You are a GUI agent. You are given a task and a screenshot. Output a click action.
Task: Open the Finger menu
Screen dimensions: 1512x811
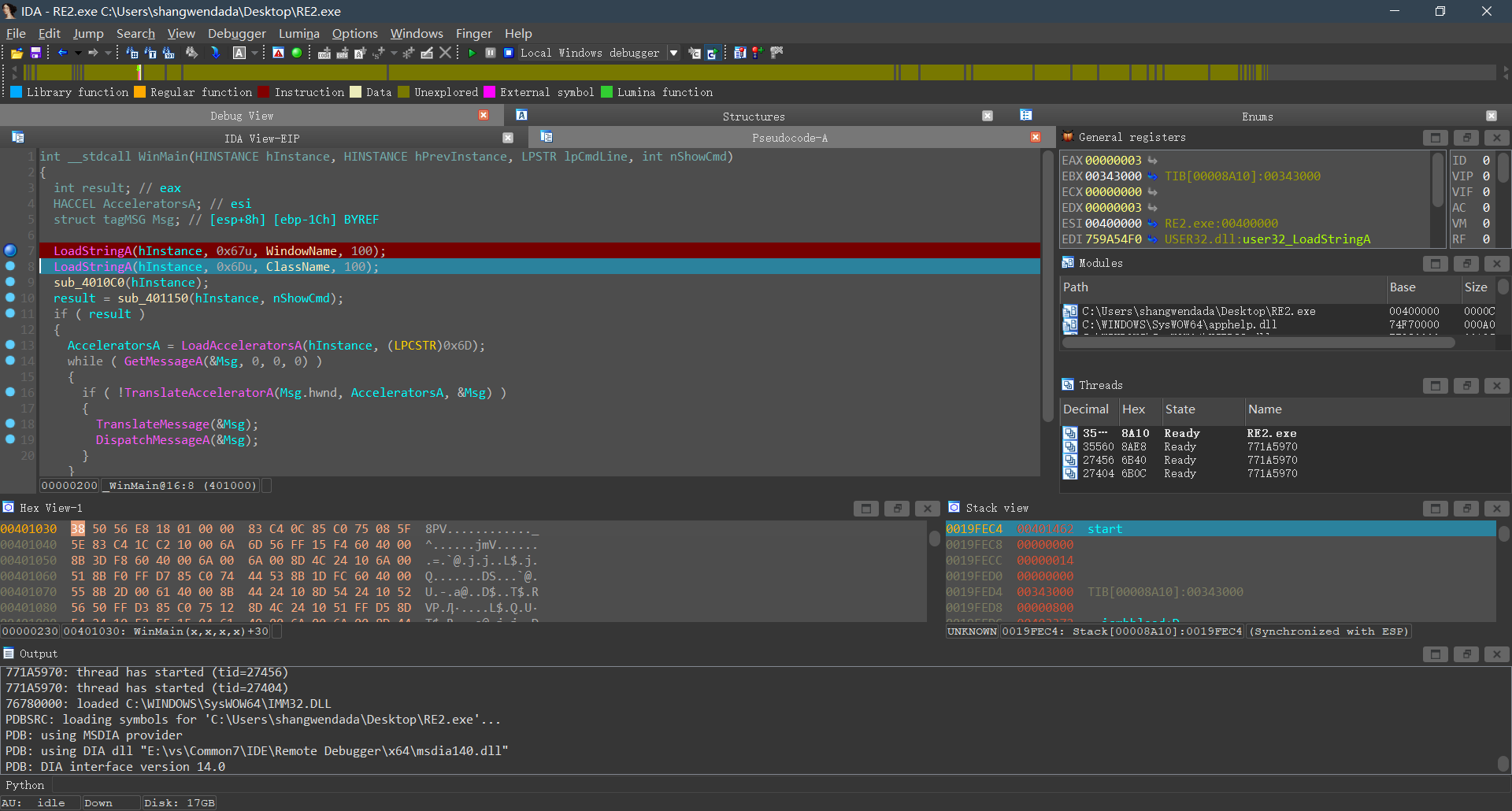(473, 33)
